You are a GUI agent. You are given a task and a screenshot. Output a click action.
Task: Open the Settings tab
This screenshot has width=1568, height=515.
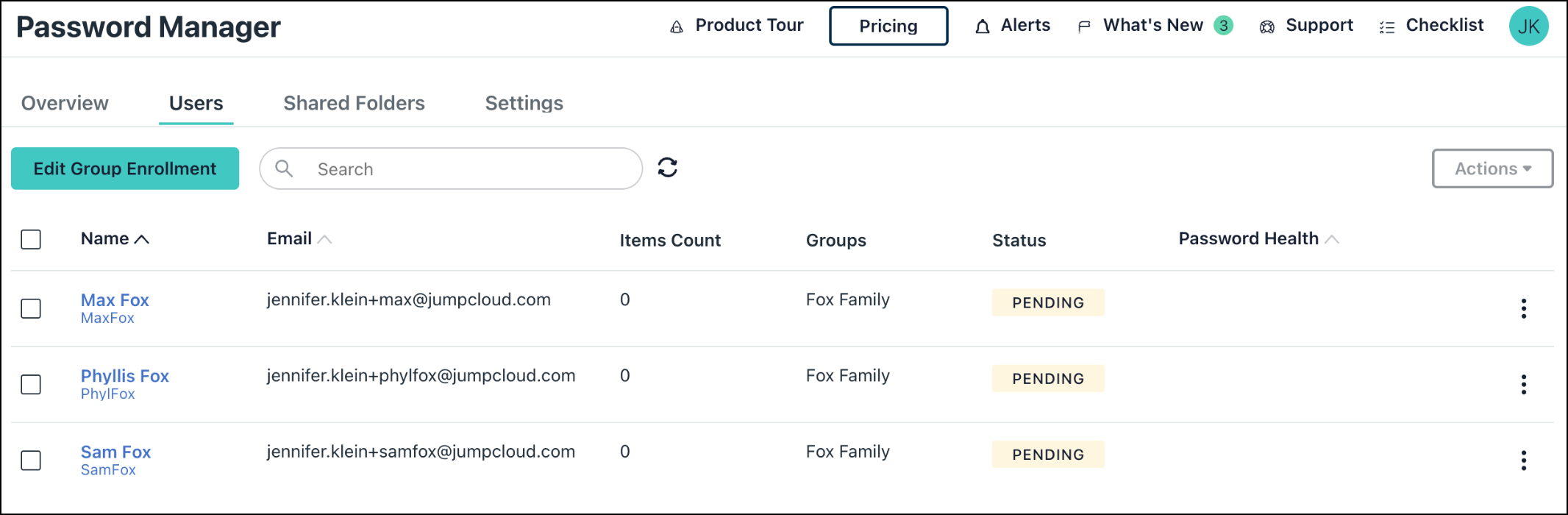click(x=524, y=103)
